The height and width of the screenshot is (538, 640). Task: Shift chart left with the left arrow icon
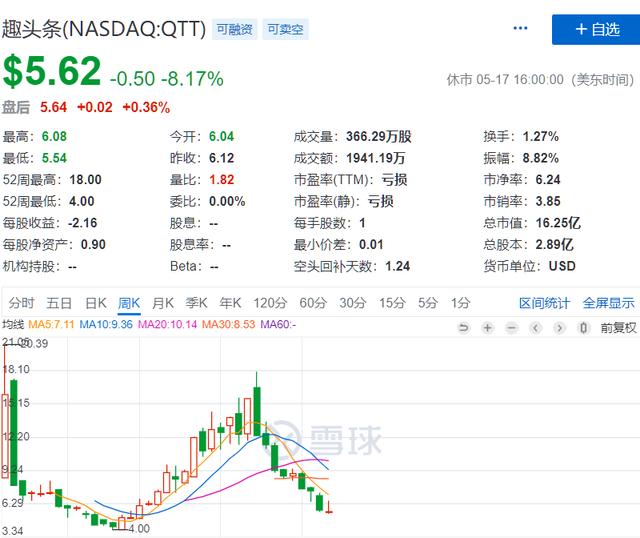536,328
